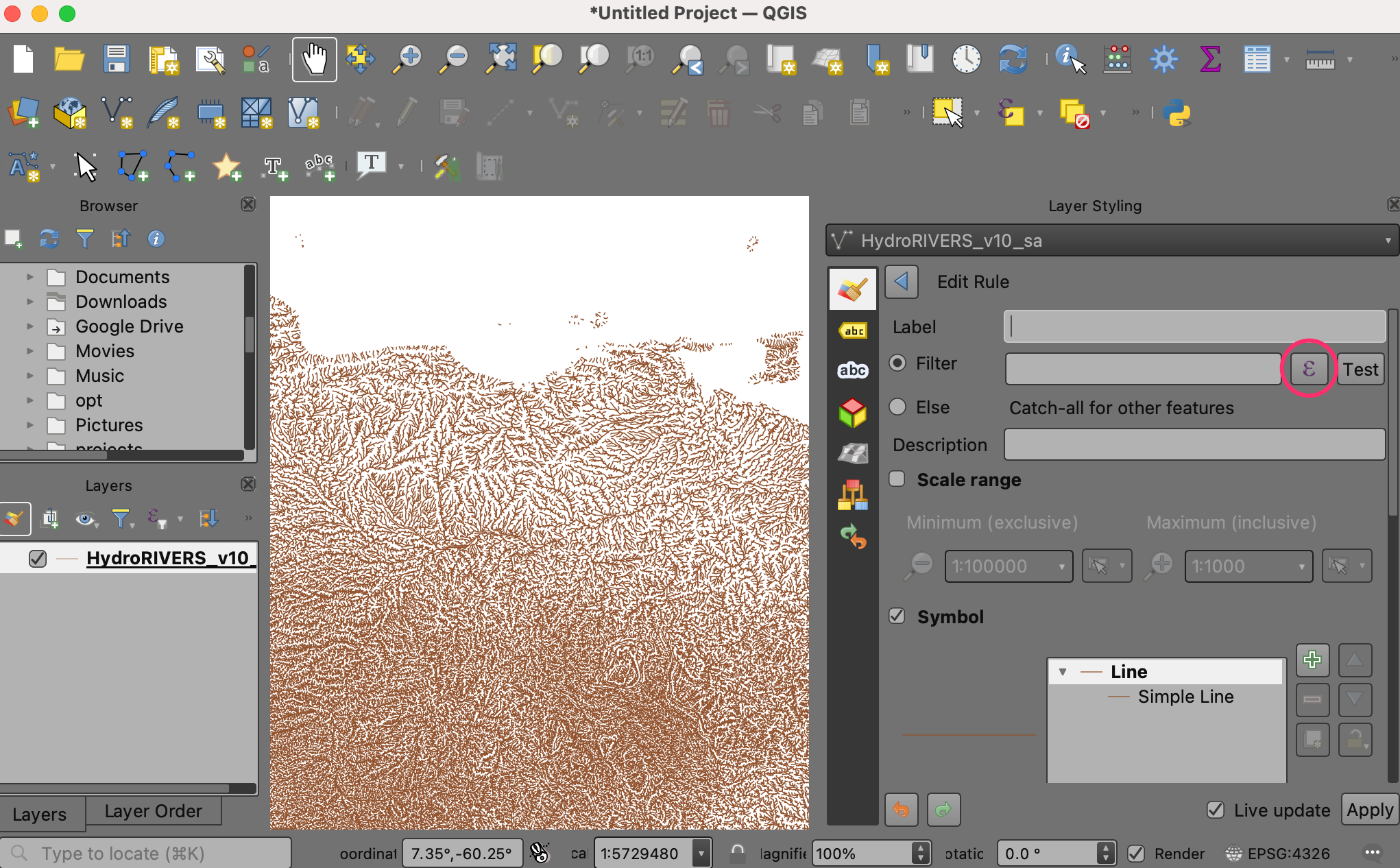Click the Test filter button
Screen dimensions: 1400x868
click(1360, 370)
